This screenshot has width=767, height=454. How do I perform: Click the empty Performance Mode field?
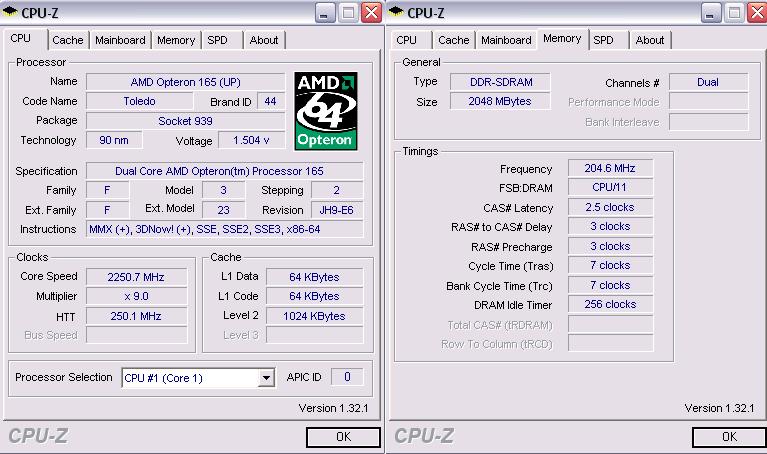click(x=708, y=102)
